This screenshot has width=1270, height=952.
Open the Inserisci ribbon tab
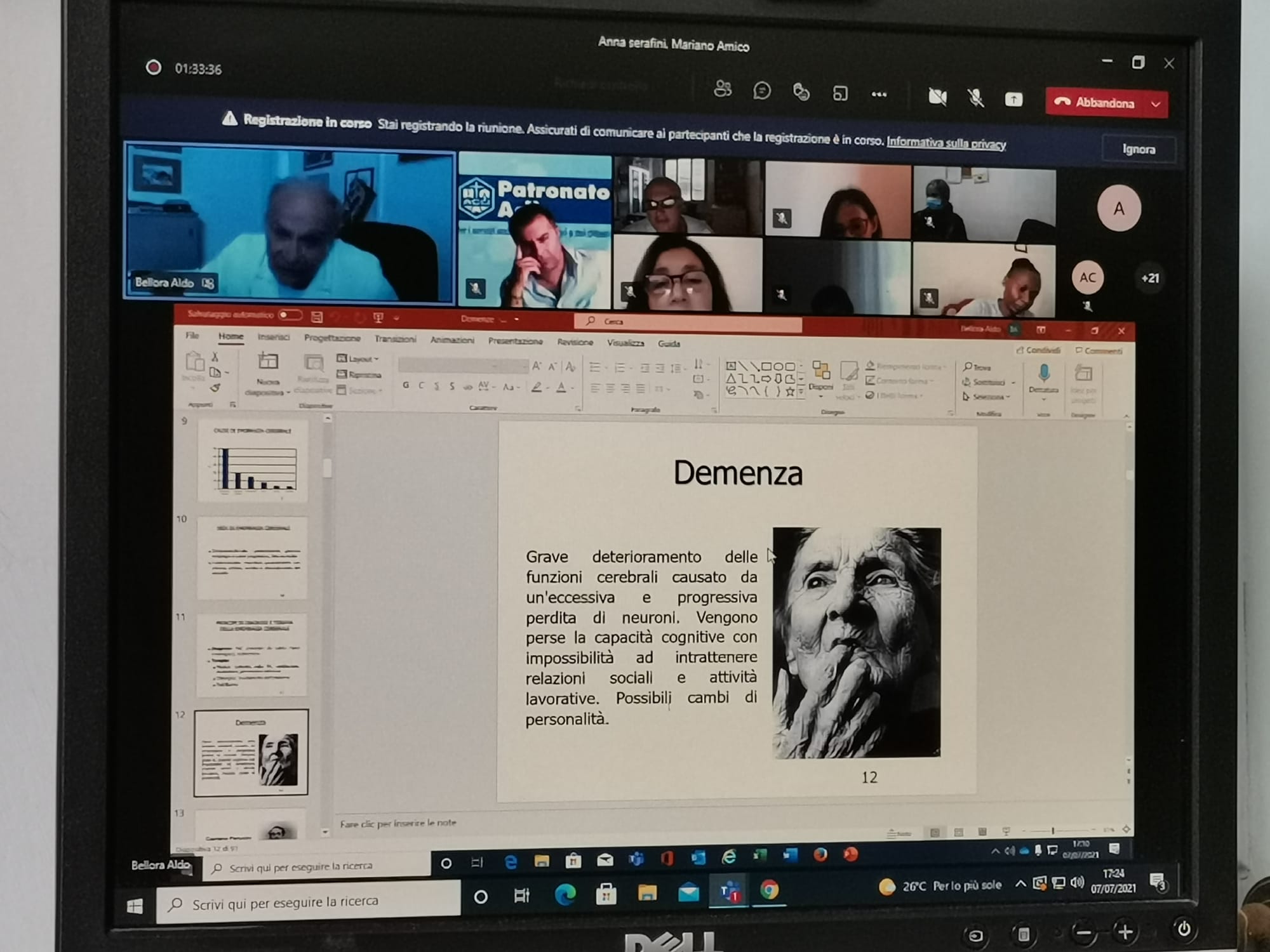274,337
